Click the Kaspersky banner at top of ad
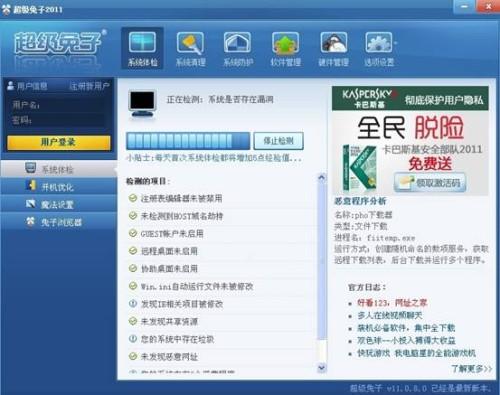Viewport: 500px width, 395px height. pos(410,98)
